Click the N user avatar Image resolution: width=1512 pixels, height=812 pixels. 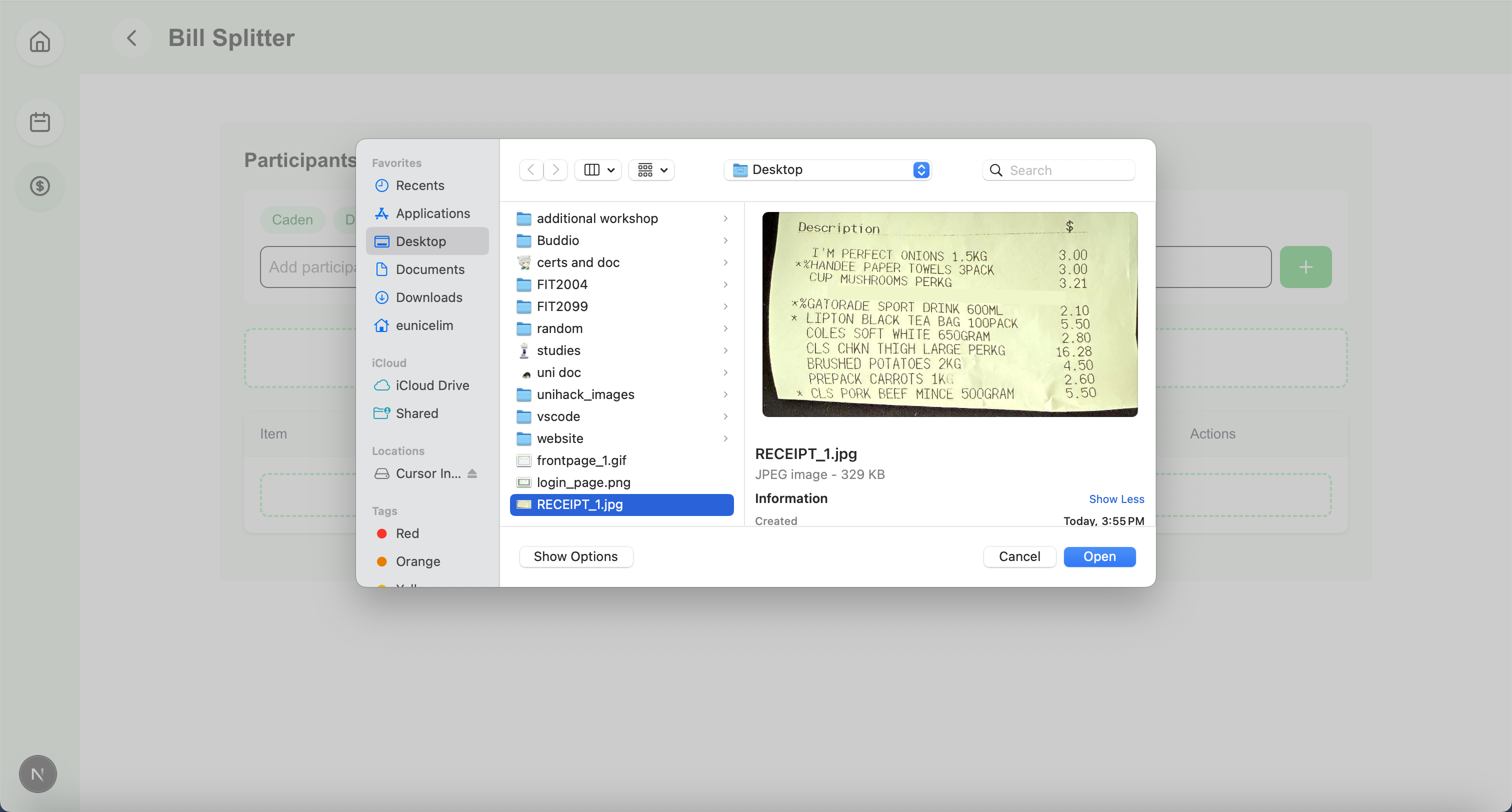[x=37, y=774]
